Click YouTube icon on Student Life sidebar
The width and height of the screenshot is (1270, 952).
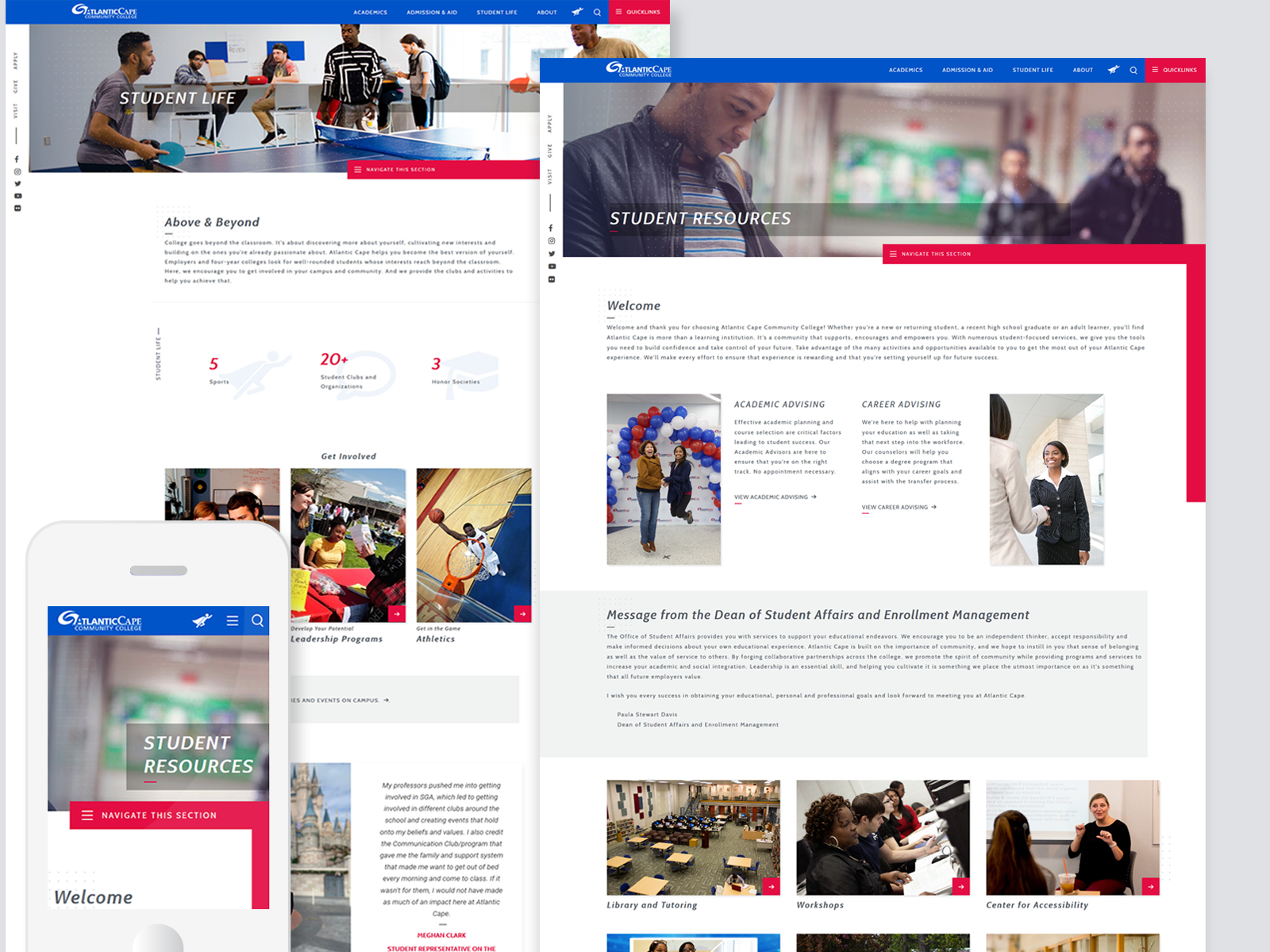[17, 196]
